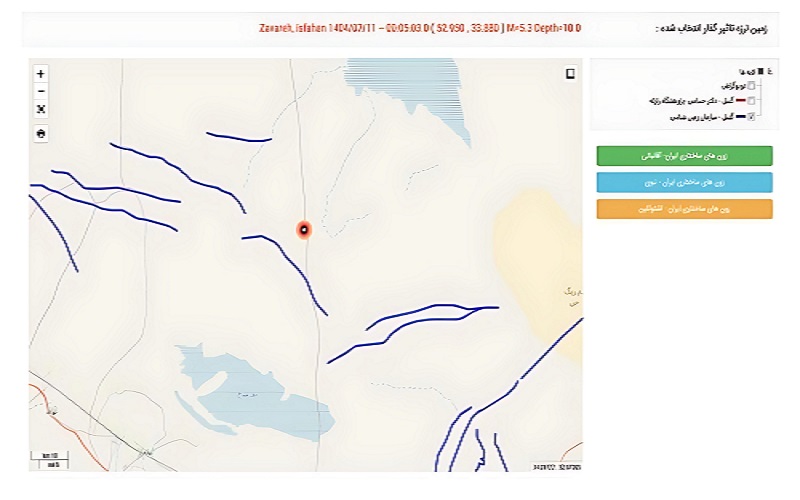Click the orange structural zones button
Image resolution: width=800 pixels, height=500 pixels.
684,208
